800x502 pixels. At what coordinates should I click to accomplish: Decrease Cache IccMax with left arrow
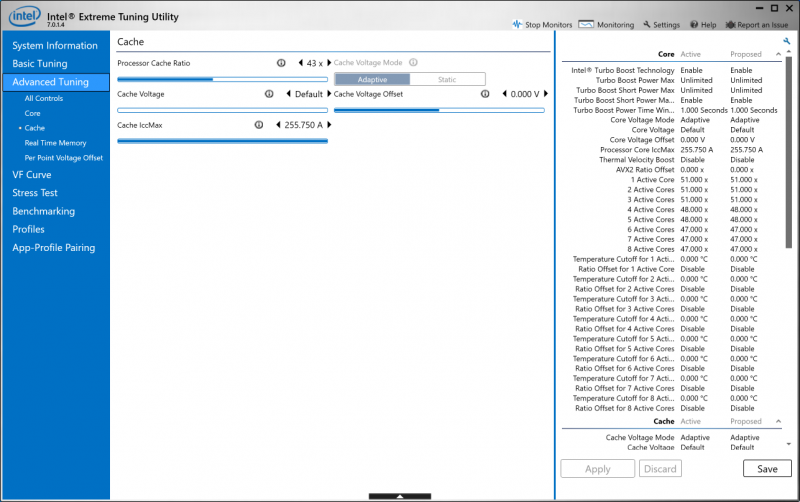(278, 125)
